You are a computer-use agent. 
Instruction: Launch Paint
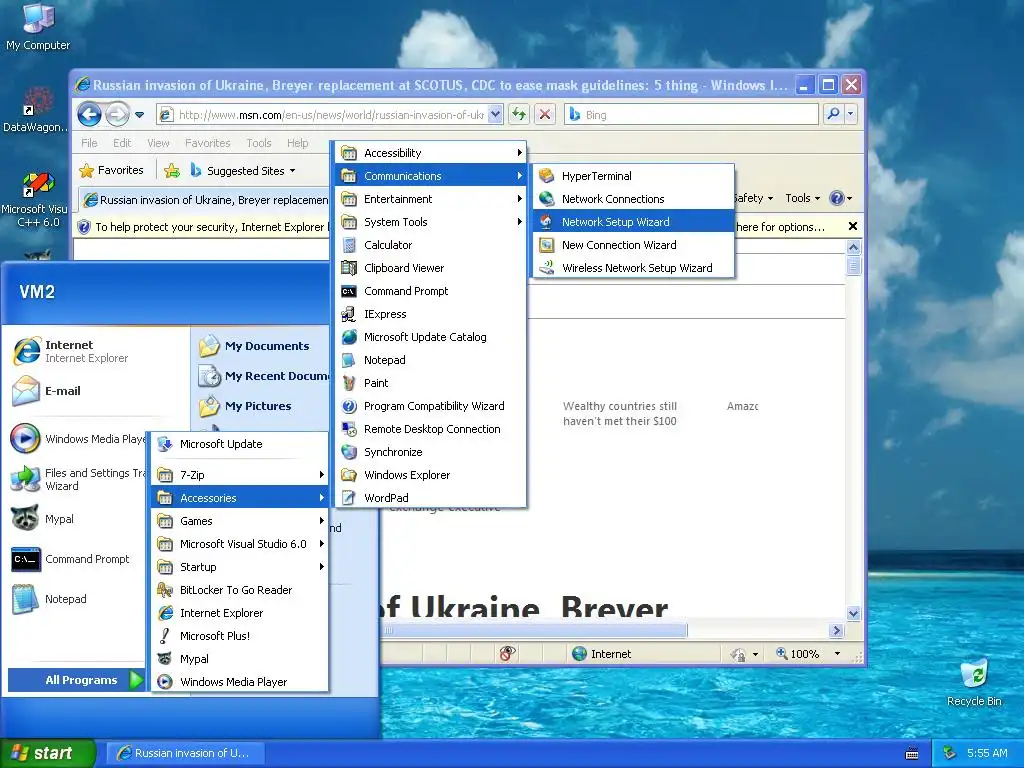click(x=431, y=383)
